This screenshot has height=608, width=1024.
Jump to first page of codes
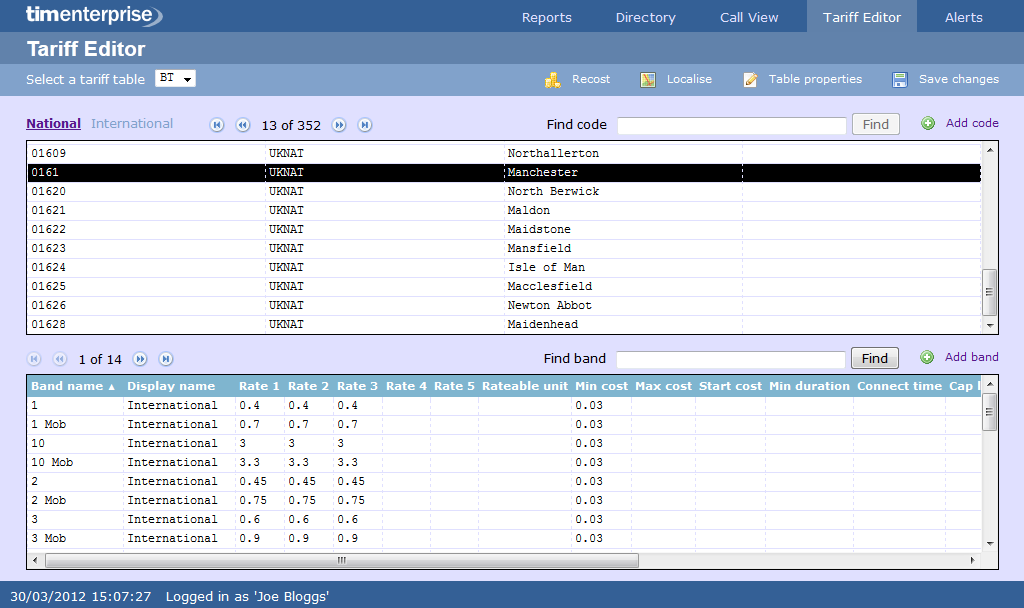click(217, 125)
